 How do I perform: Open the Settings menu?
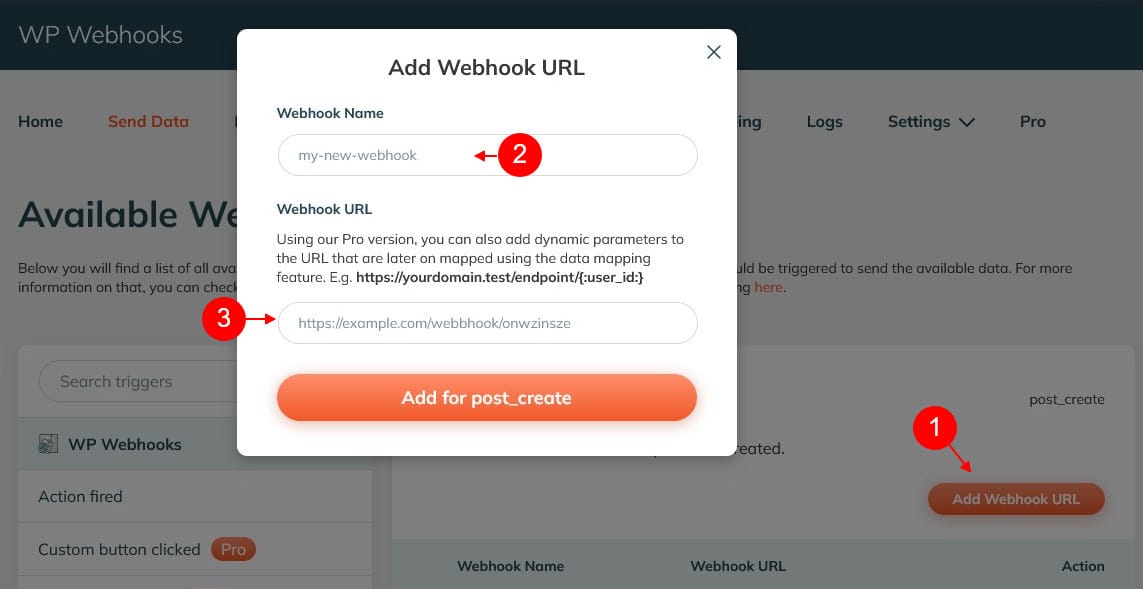click(931, 122)
